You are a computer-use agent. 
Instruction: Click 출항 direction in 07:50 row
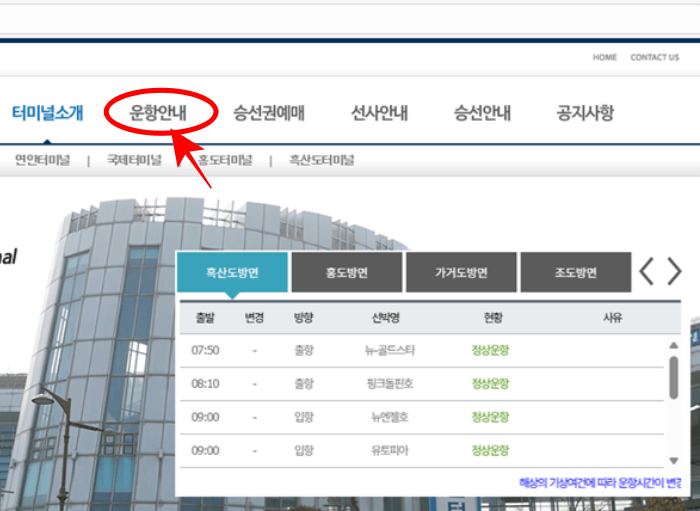pos(304,350)
